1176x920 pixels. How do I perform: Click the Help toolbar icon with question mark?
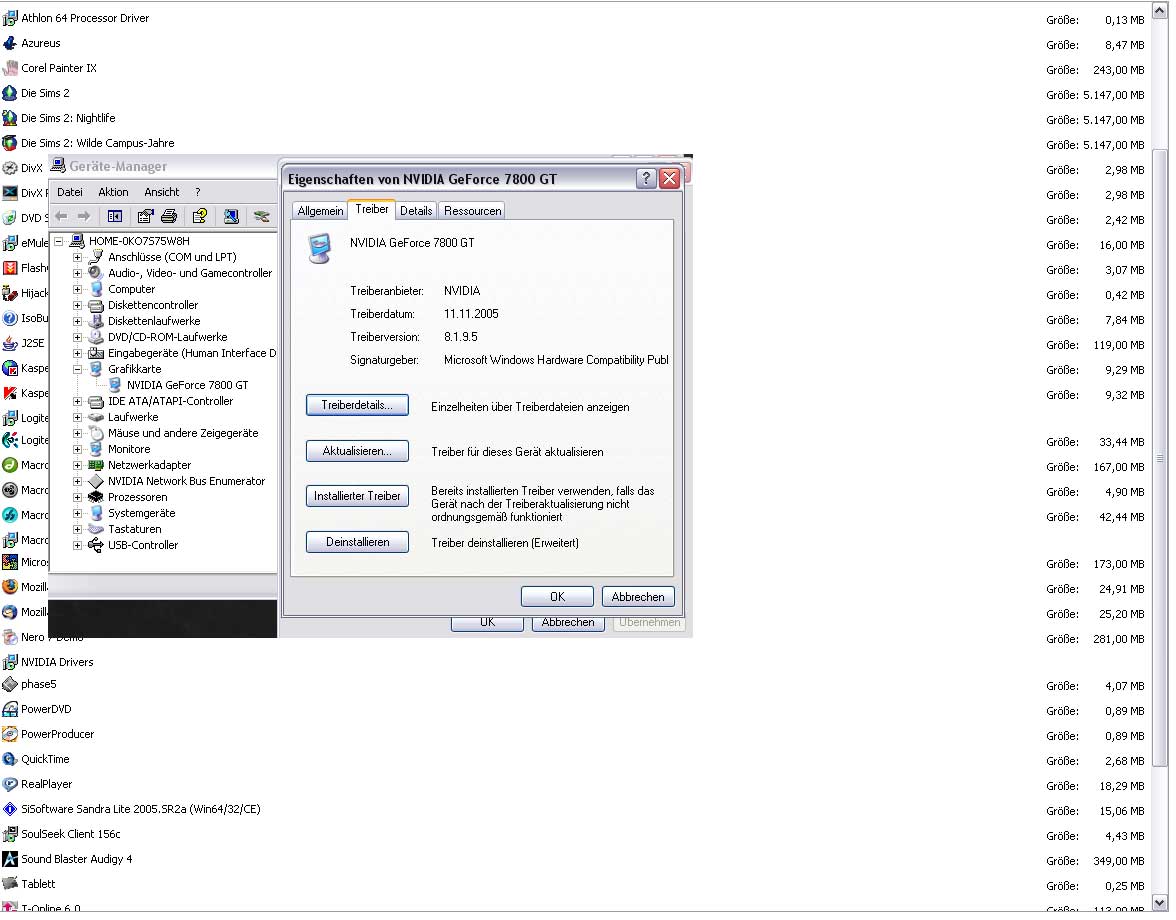(x=200, y=217)
